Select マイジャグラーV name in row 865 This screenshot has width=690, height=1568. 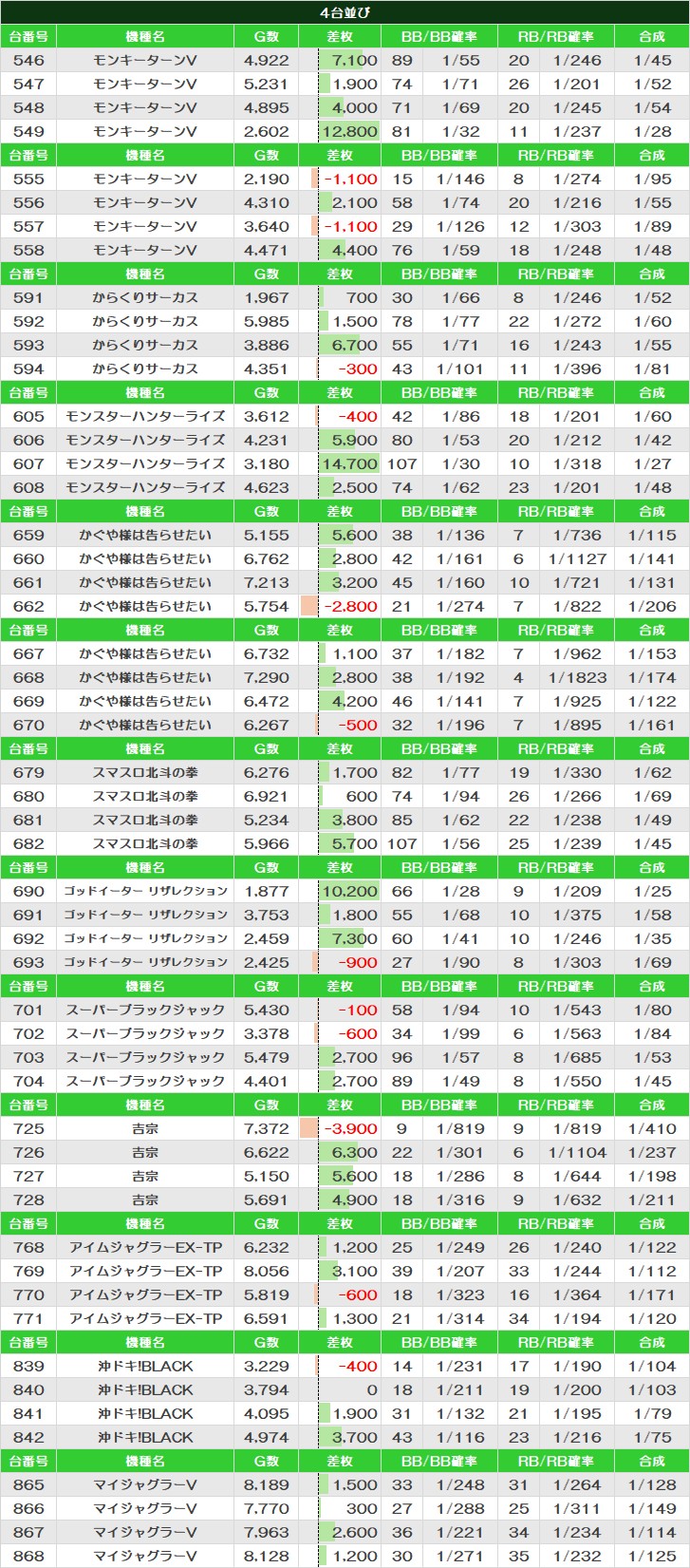[x=145, y=1484]
